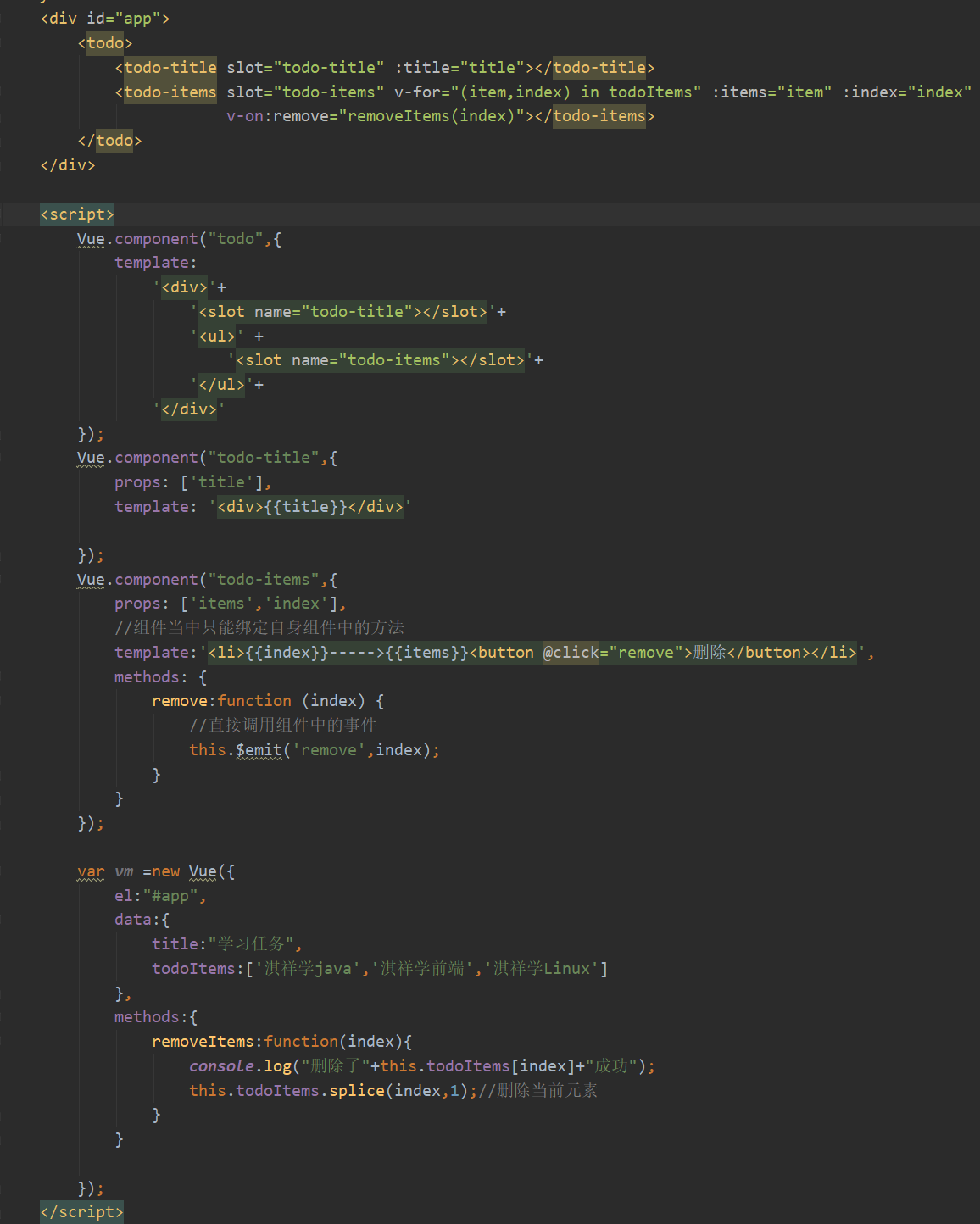This screenshot has width=980, height=1224.
Task: Click the 删除 button label in template
Action: pos(710,653)
